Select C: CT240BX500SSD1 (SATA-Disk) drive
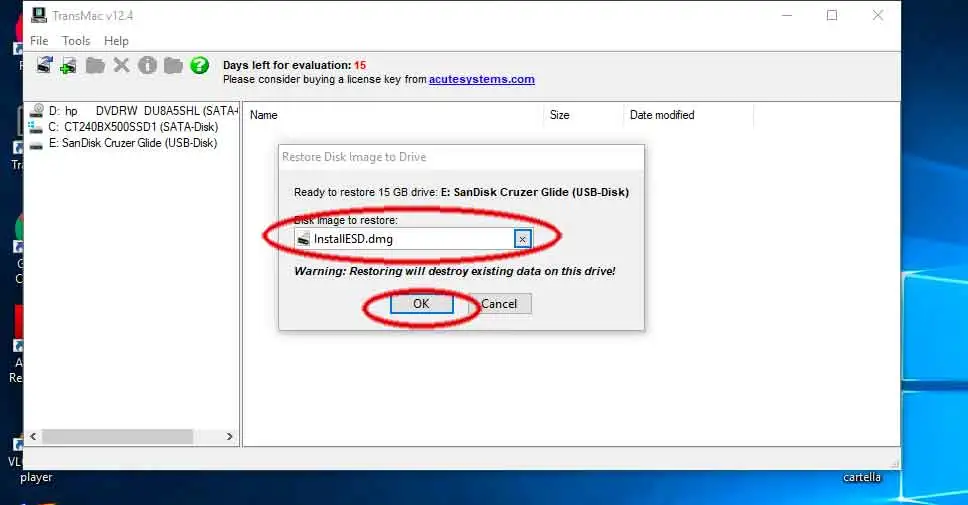Image resolution: width=968 pixels, height=505 pixels. coord(133,127)
